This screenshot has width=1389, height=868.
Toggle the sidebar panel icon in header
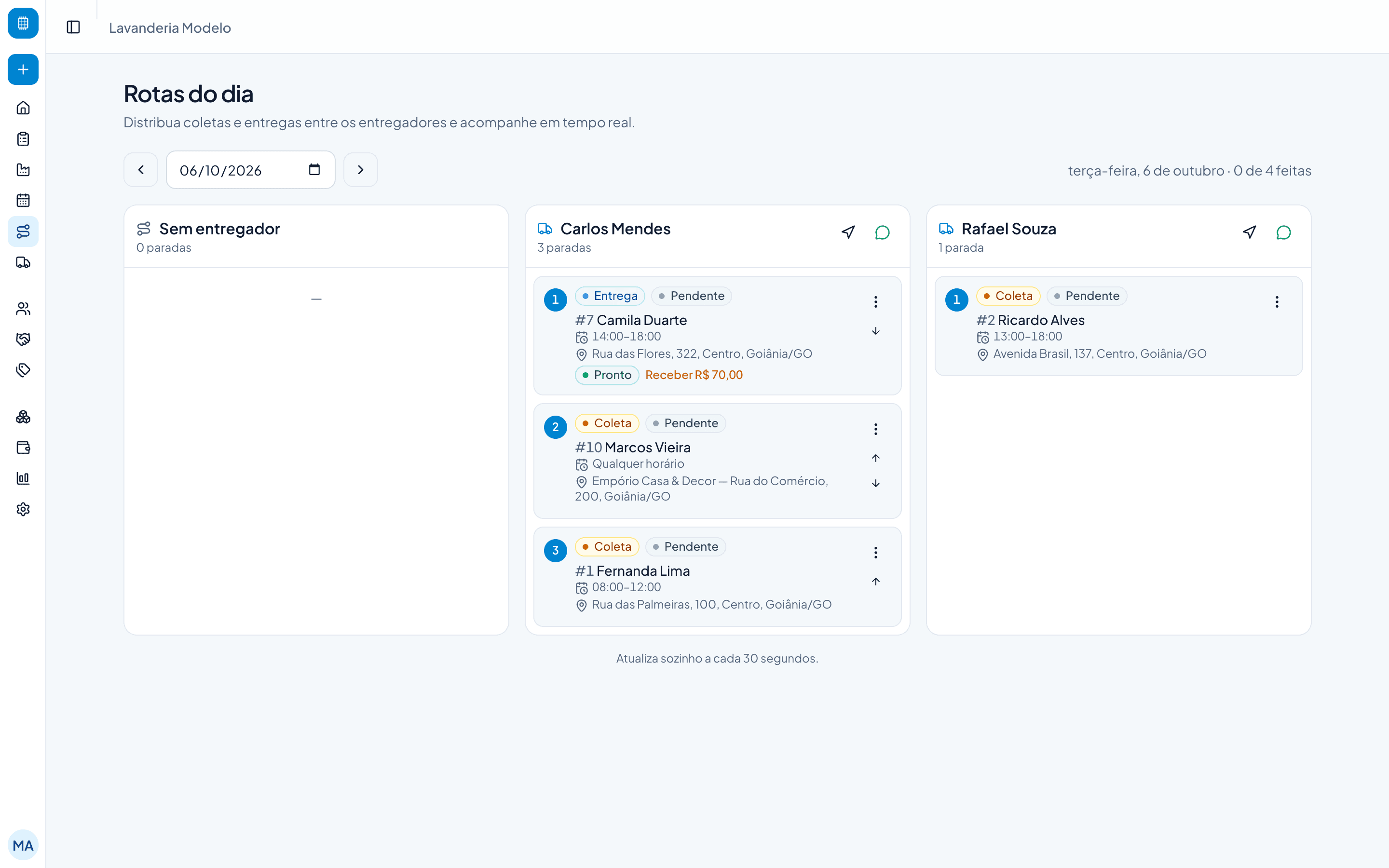tap(73, 27)
